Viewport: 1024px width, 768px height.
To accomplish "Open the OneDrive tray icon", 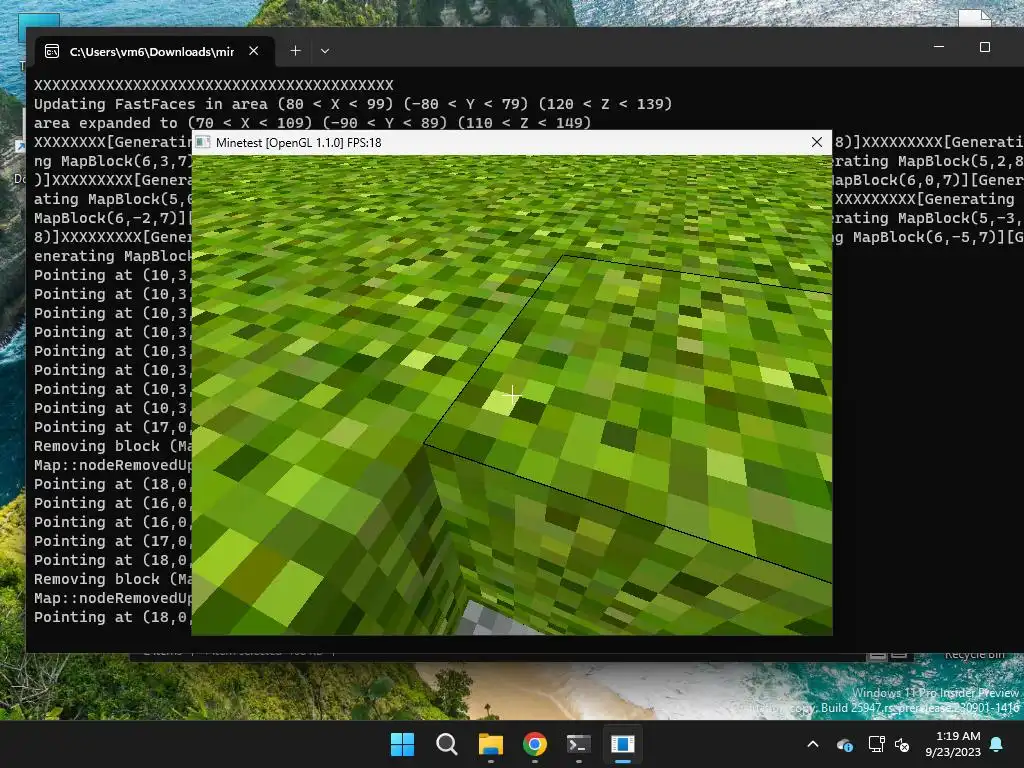I will point(844,744).
